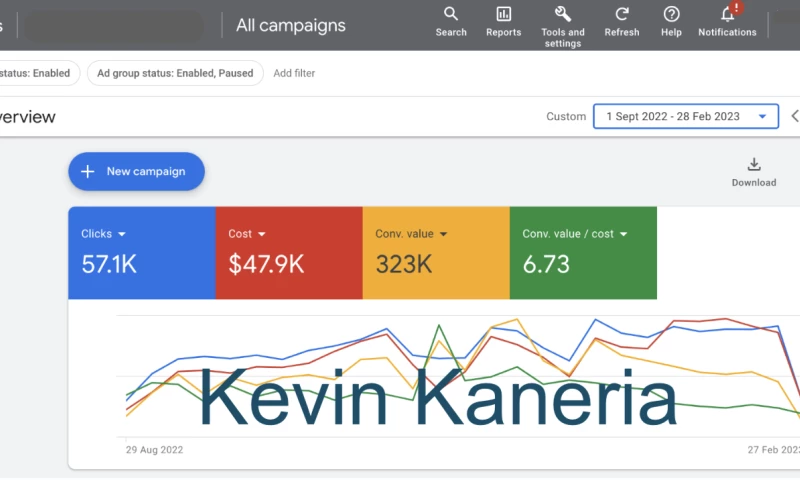Image resolution: width=800 pixels, height=480 pixels.
Task: Expand the custom date range dropdown
Action: [x=762, y=116]
